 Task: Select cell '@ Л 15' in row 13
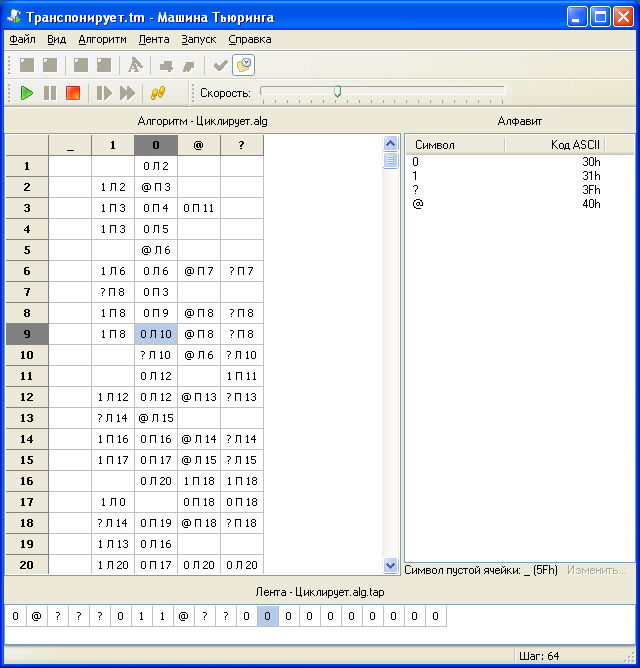pyautogui.click(x=156, y=418)
